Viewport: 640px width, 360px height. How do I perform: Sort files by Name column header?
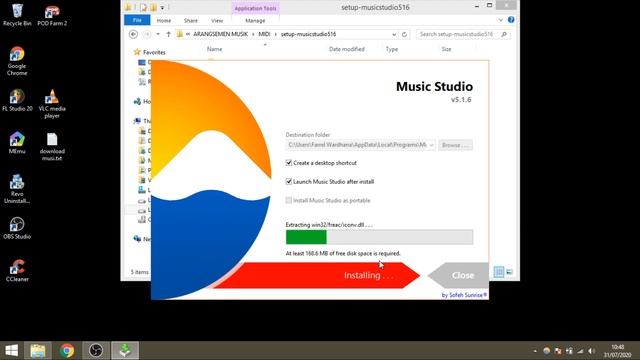click(x=214, y=49)
